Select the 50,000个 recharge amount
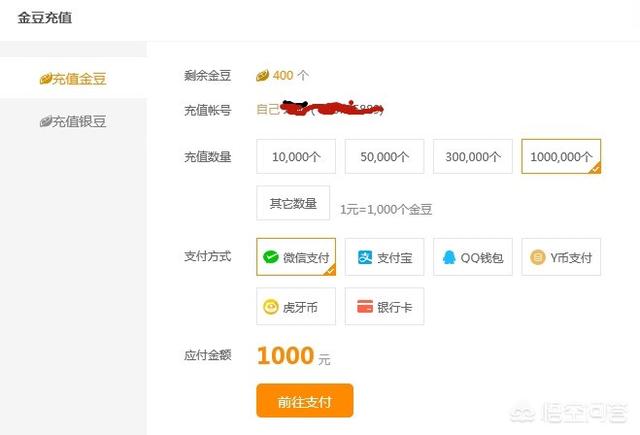640x435 pixels. point(384,157)
